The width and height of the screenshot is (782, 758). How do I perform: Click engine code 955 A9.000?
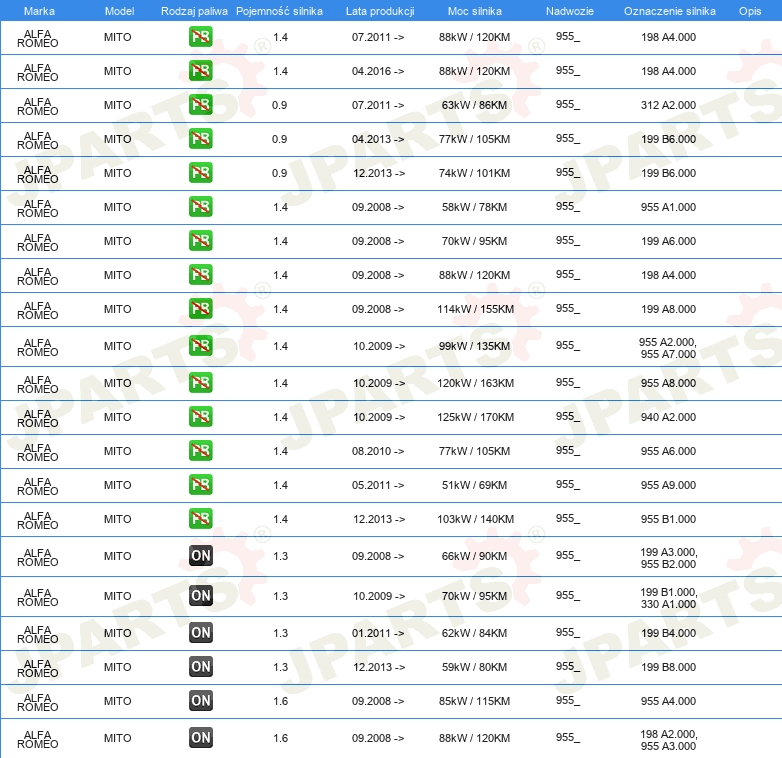pos(668,485)
